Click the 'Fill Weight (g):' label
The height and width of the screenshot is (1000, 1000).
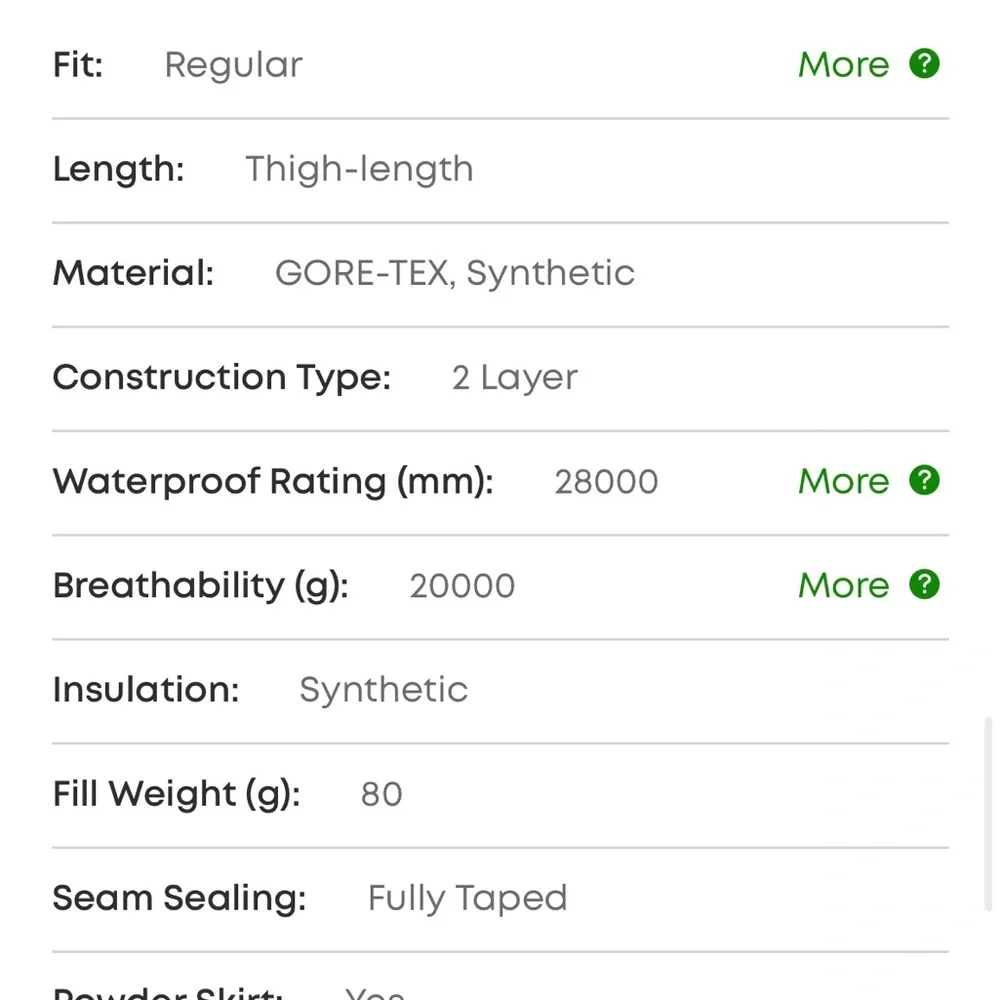pyautogui.click(x=176, y=794)
